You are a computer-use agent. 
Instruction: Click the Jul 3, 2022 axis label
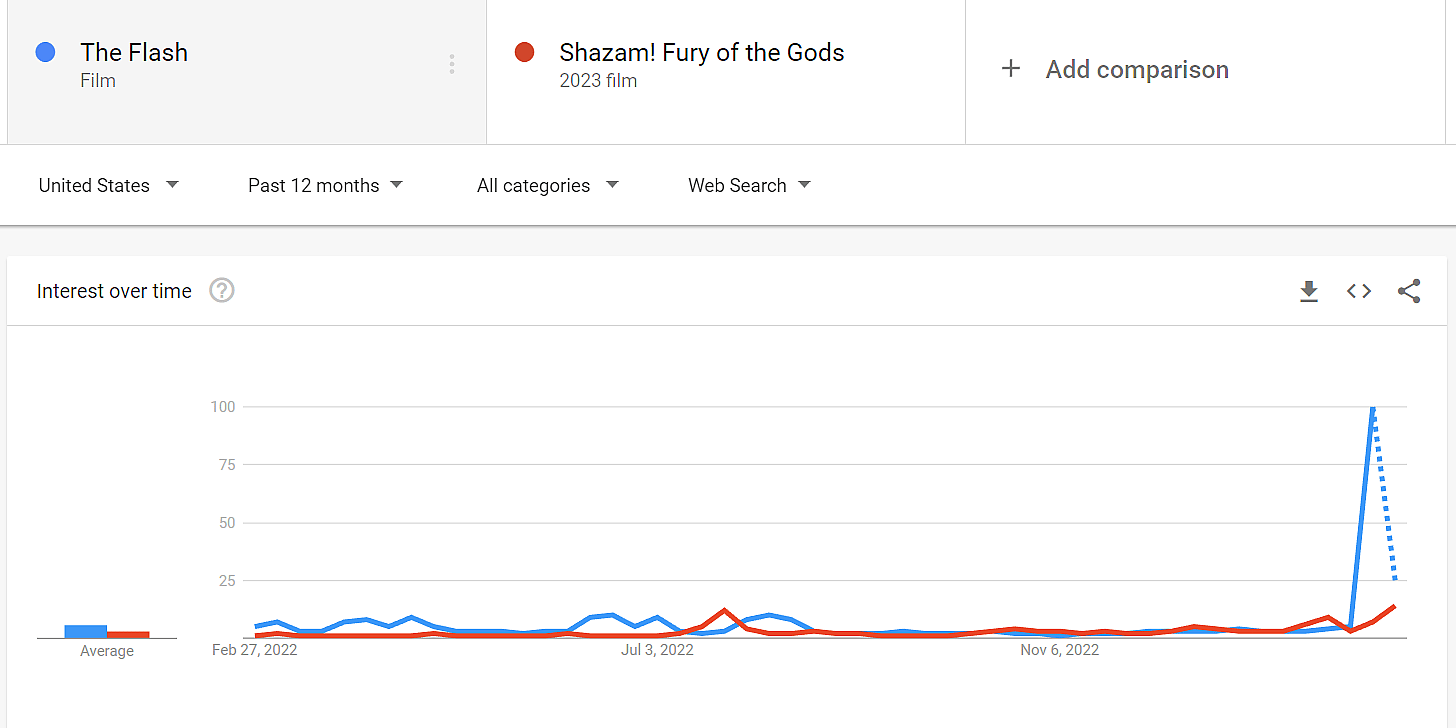[657, 650]
